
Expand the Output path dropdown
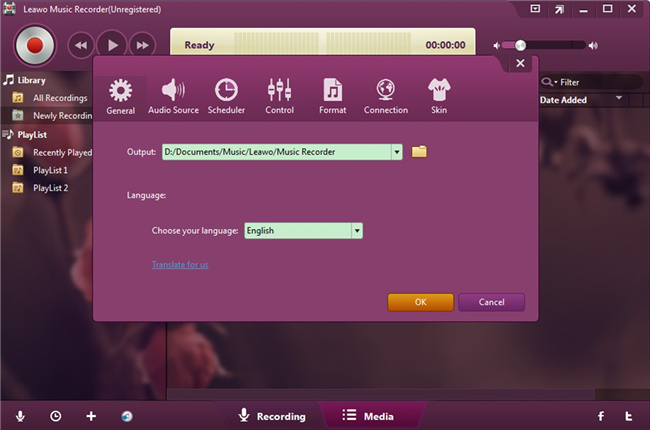pos(397,152)
